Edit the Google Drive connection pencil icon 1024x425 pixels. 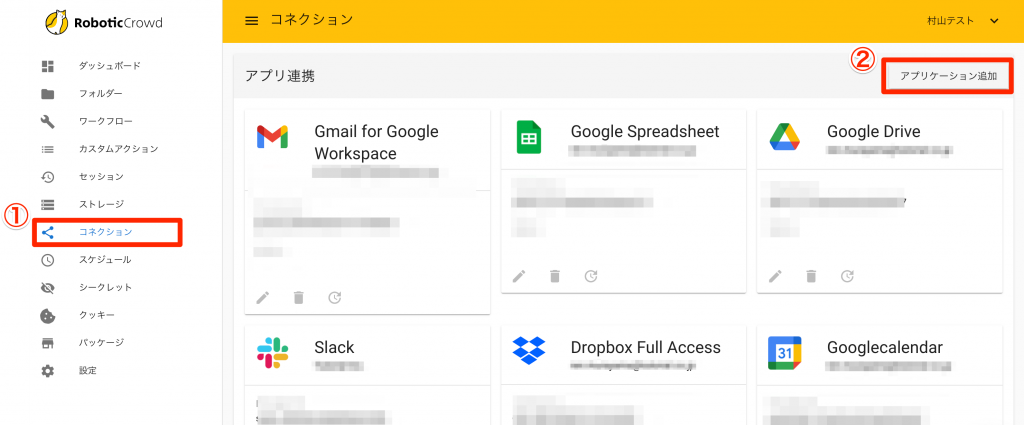pyautogui.click(x=775, y=276)
